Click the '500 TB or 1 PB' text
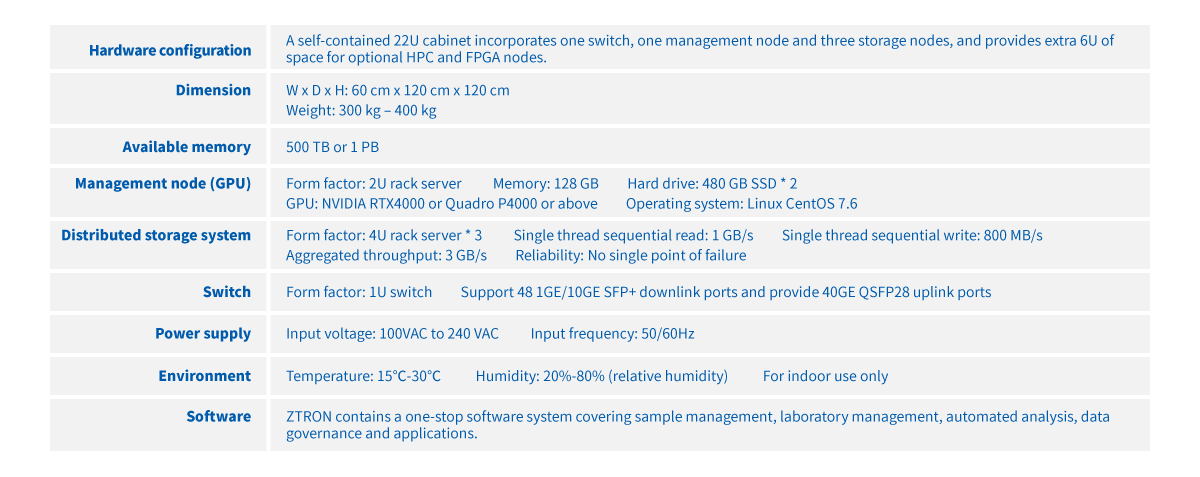The width and height of the screenshot is (1200, 477). tap(332, 147)
